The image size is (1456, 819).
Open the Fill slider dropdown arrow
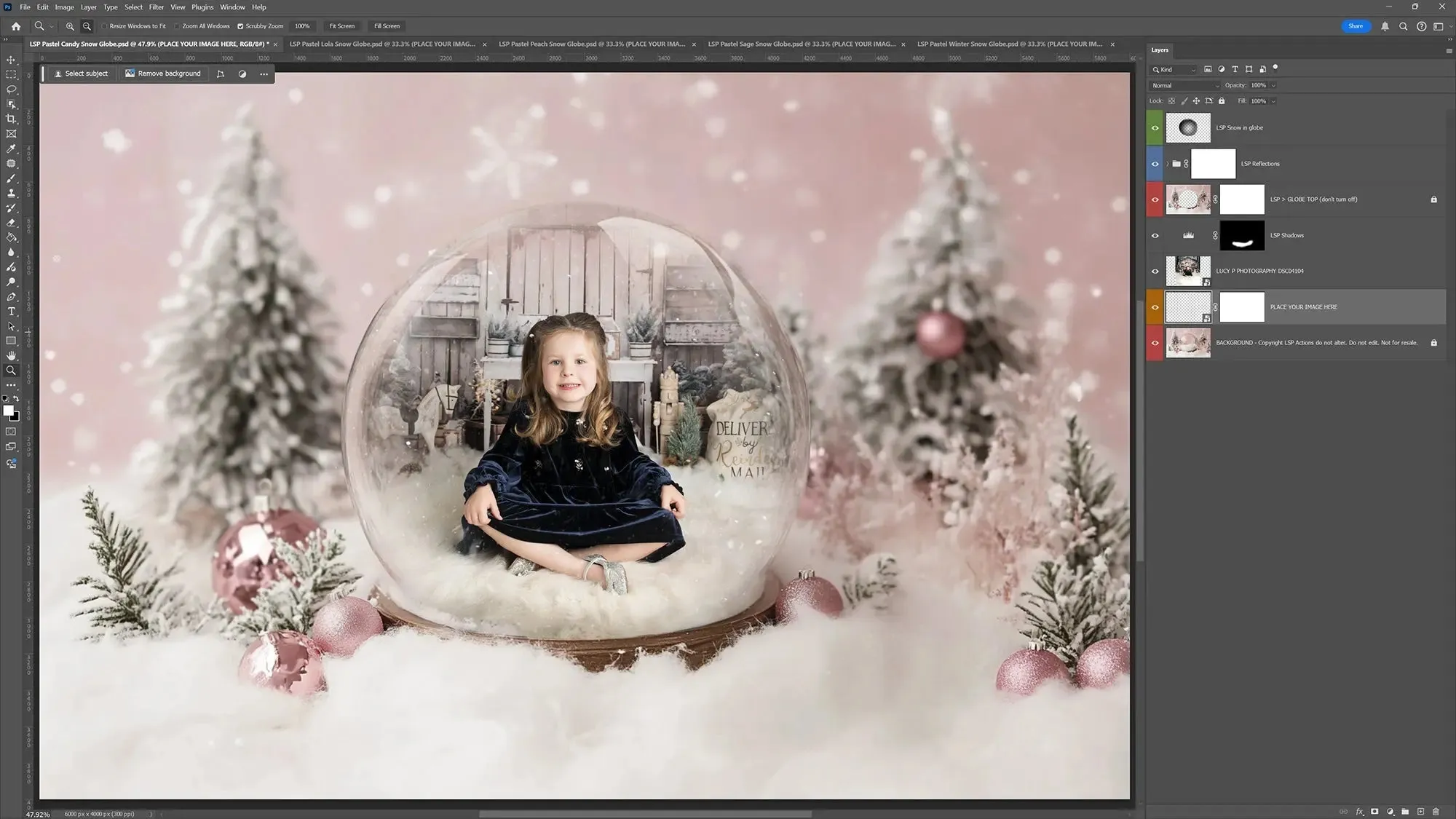[x=1273, y=101]
